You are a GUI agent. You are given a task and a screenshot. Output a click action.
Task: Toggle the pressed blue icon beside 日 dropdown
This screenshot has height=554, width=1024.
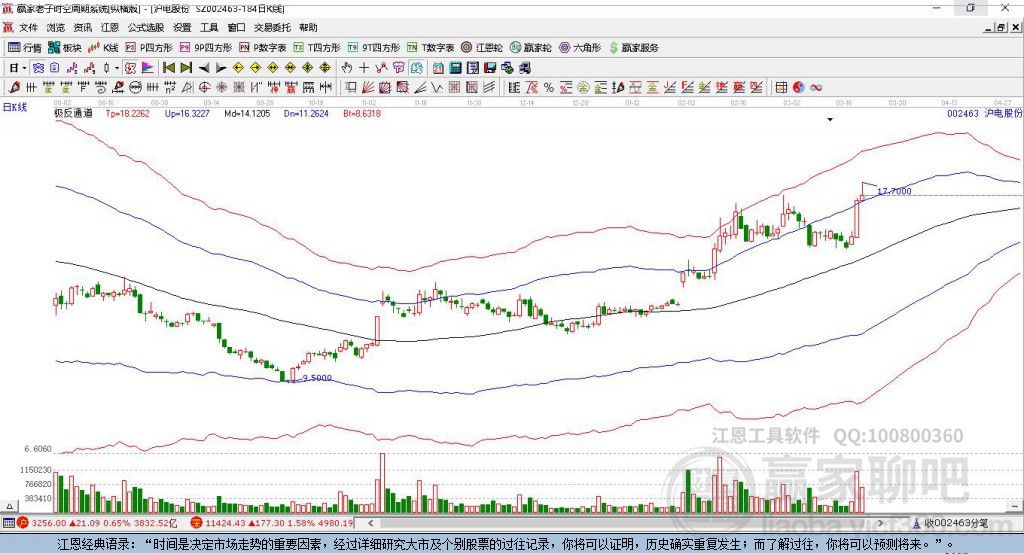point(38,68)
